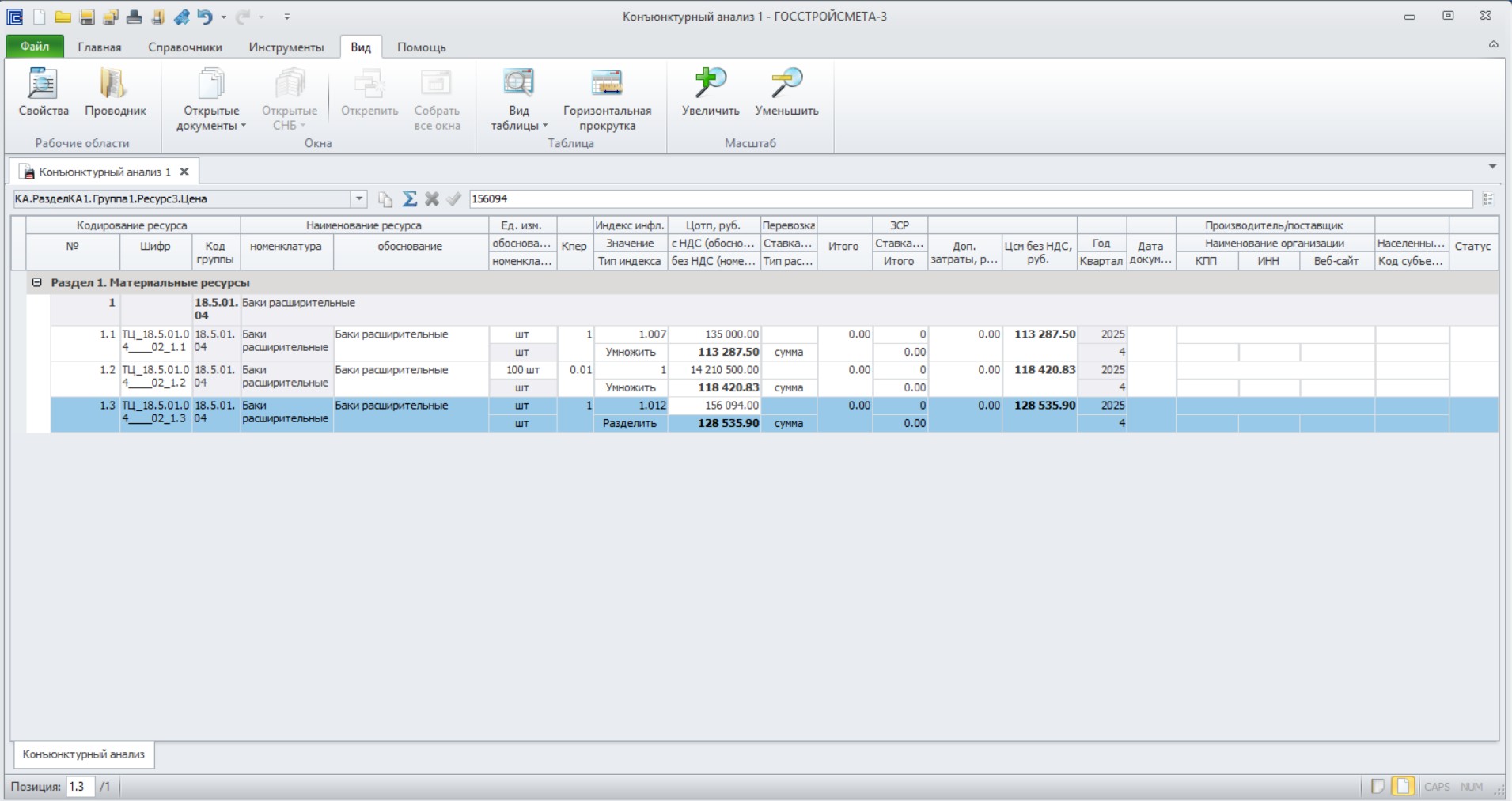Click the print icon in quick access toolbar

(x=135, y=17)
